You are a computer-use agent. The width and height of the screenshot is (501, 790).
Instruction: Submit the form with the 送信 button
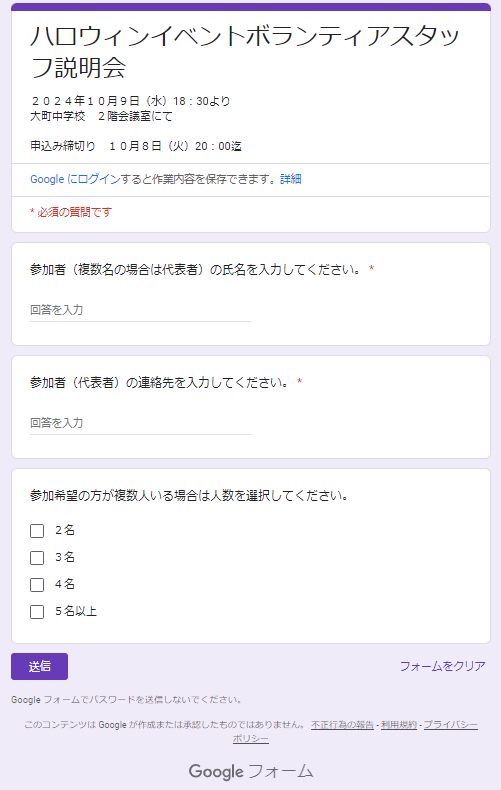click(39, 666)
